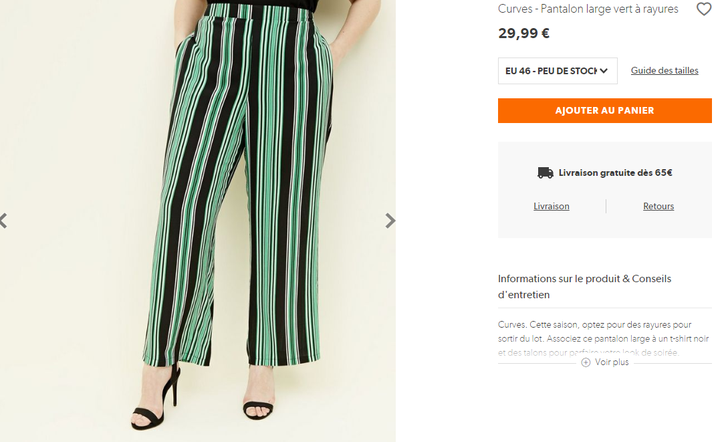Viewport: 720px width, 442px height.
Task: Click the 29,99 € price
Action: (x=523, y=34)
